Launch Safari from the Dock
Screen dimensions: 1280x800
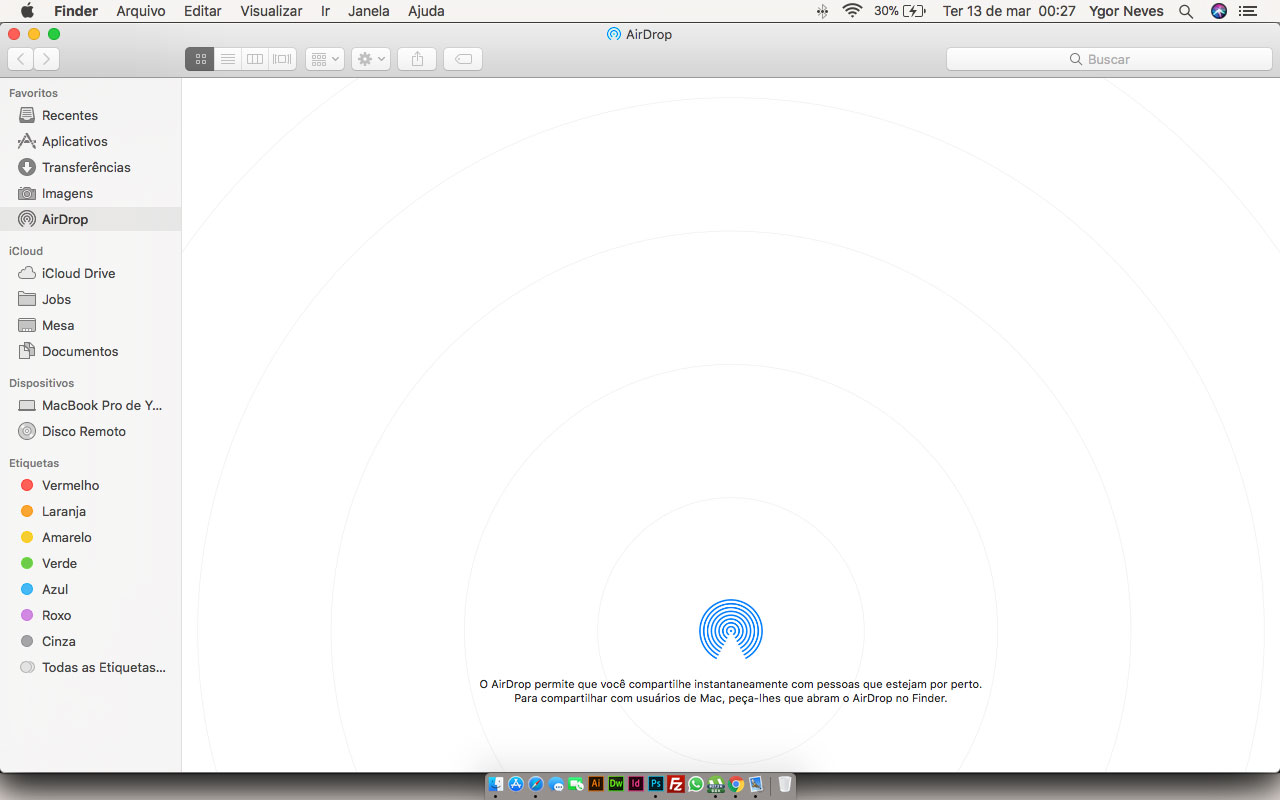(x=536, y=784)
